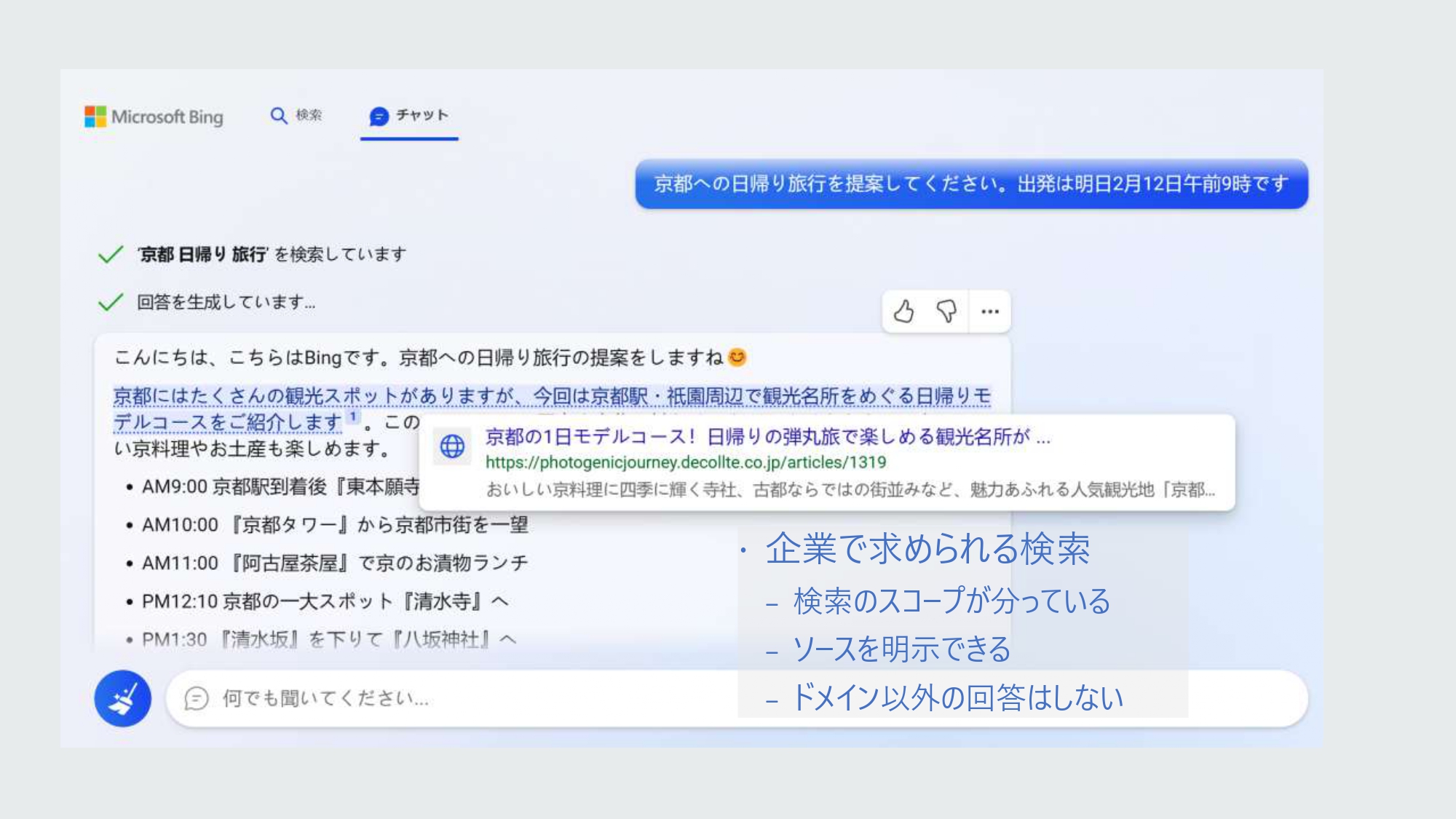This screenshot has height=819, width=1456.
Task: Click the PM12:10 清水寺 itinerary item
Action: 325,601
